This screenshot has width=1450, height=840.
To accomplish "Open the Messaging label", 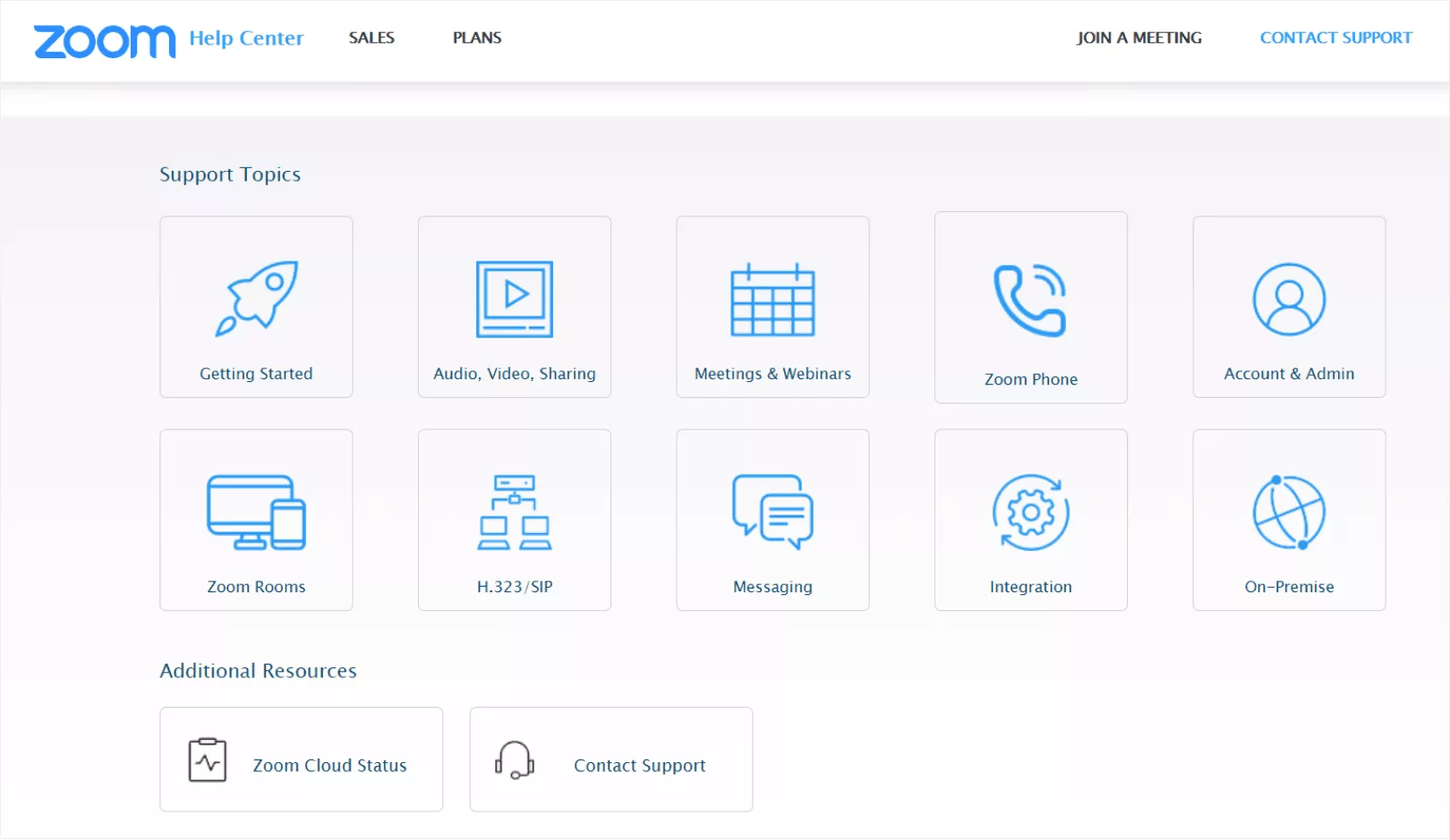I will [x=772, y=587].
